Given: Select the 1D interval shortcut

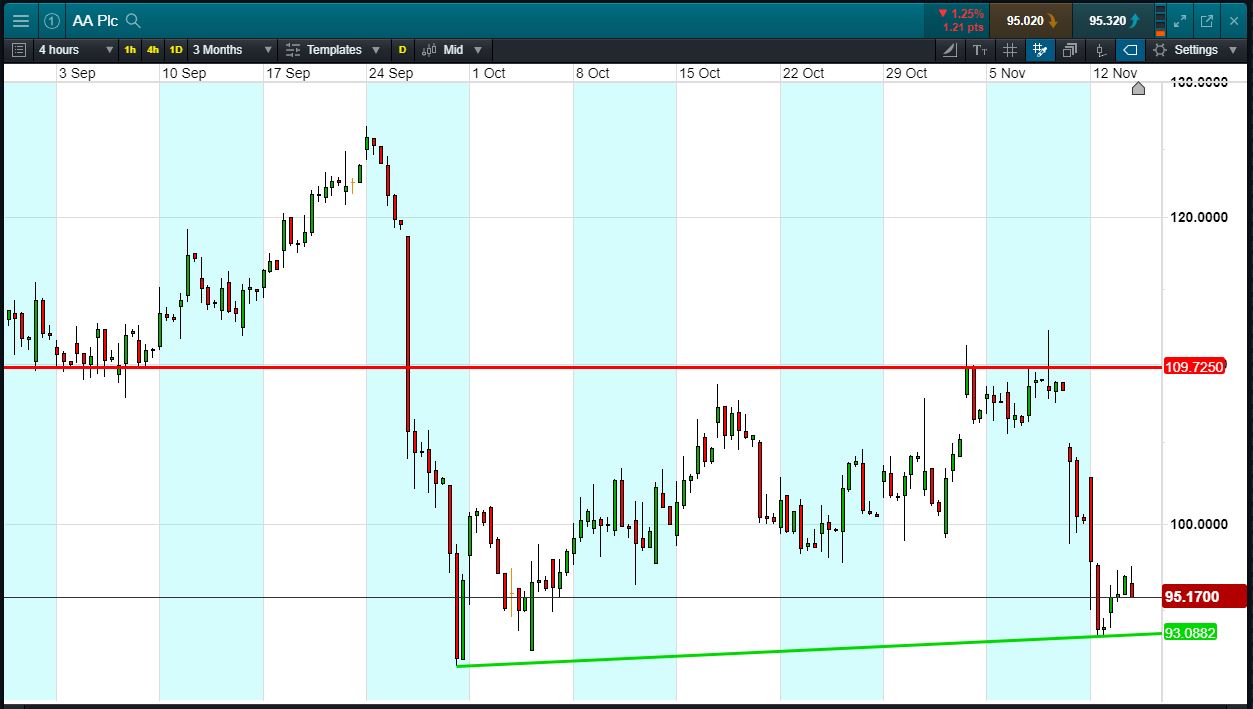Looking at the screenshot, I should point(176,50).
